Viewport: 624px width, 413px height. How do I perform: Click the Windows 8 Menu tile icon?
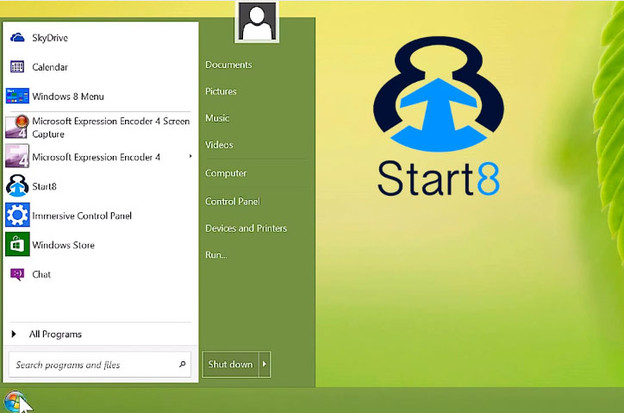[x=17, y=96]
